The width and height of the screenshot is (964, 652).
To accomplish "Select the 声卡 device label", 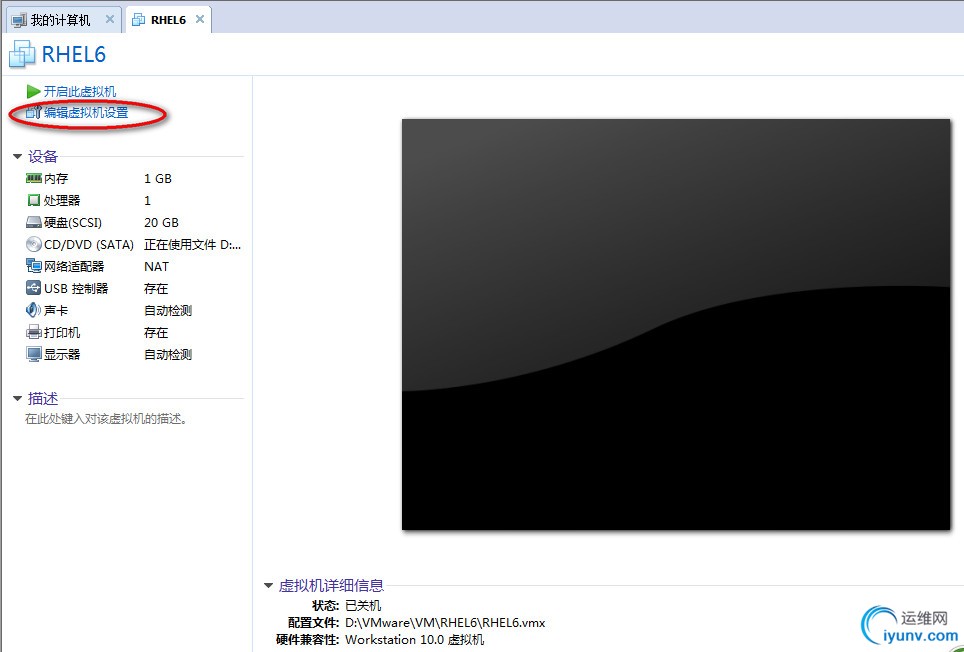I will 56,310.
